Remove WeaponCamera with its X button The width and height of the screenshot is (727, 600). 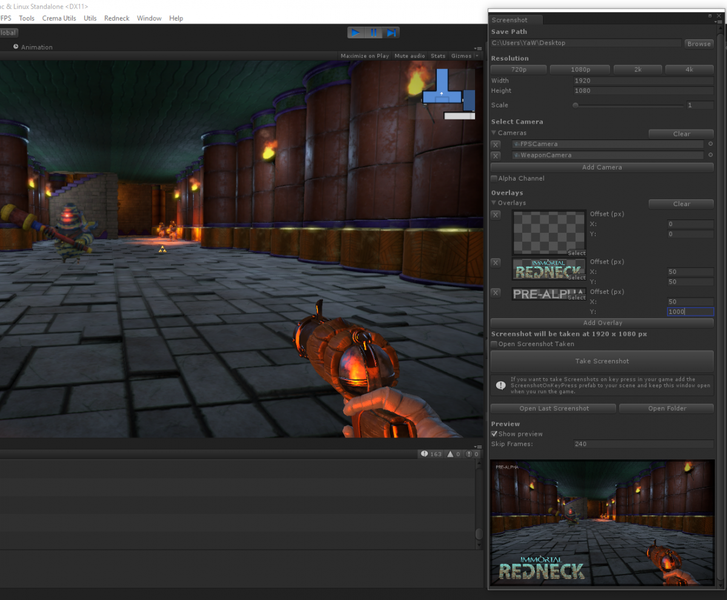coord(496,156)
